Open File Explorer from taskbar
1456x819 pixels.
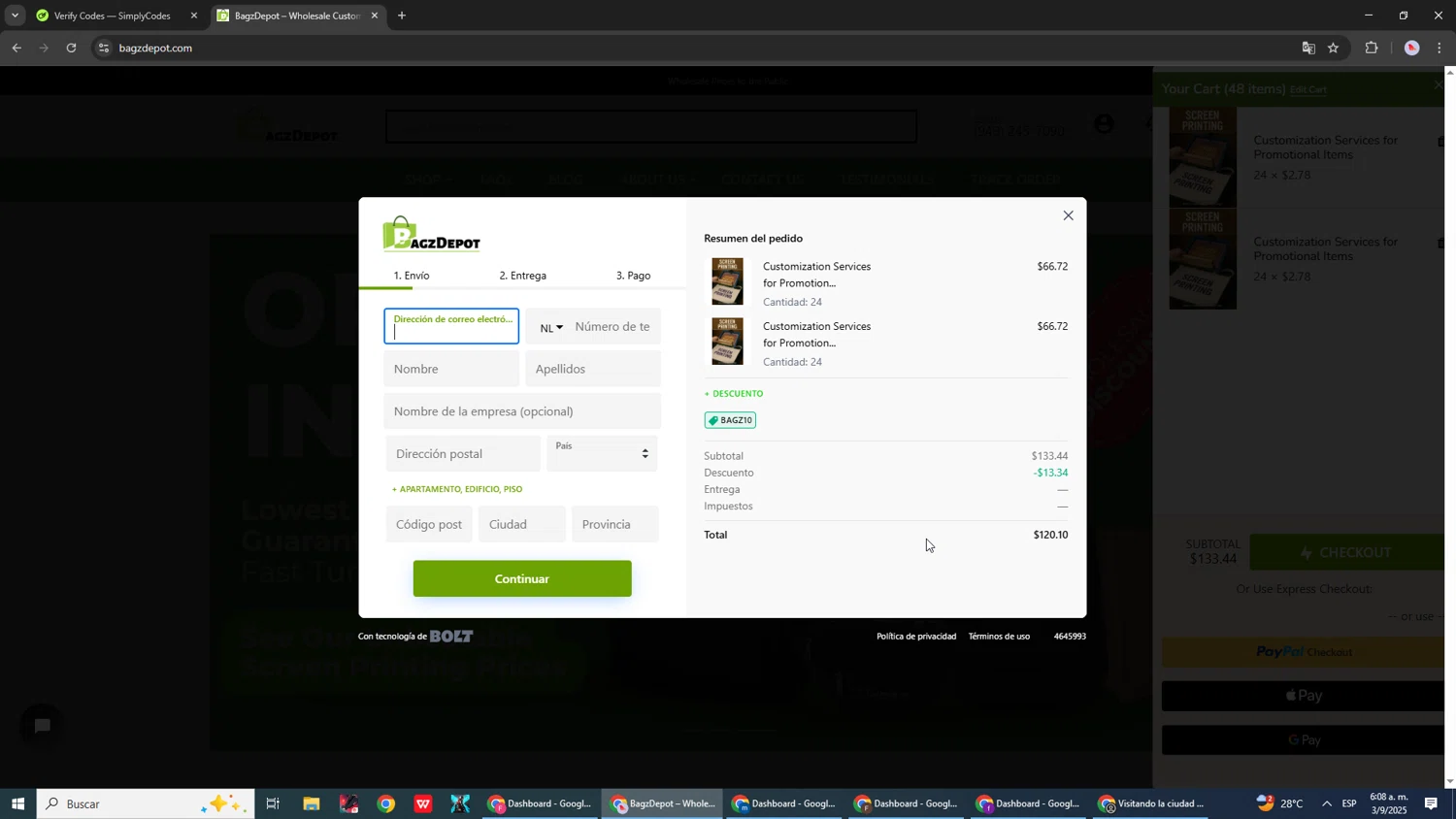[311, 803]
